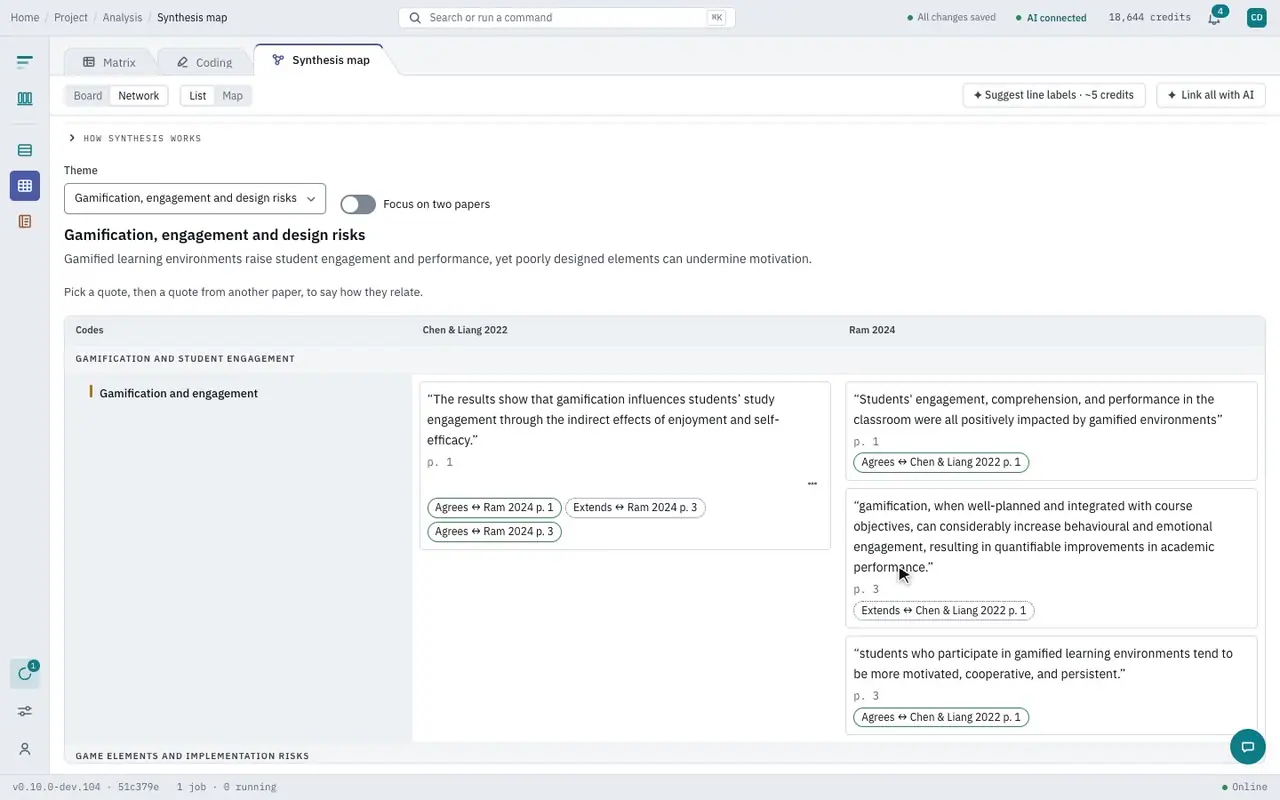The width and height of the screenshot is (1280, 800).
Task: Open the list rows icon in sidebar
Action: pyautogui.click(x=25, y=150)
